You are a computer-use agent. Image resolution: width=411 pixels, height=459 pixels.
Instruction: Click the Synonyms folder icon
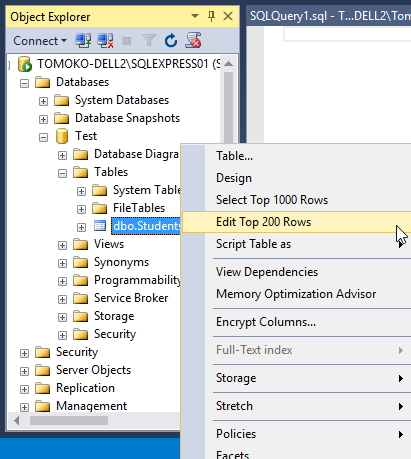point(81,262)
